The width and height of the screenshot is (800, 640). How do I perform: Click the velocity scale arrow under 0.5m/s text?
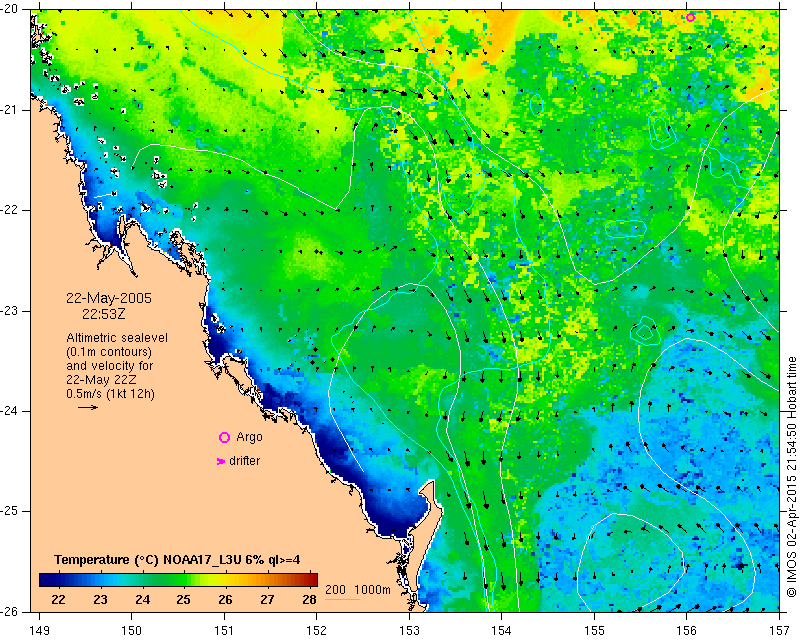point(88,407)
